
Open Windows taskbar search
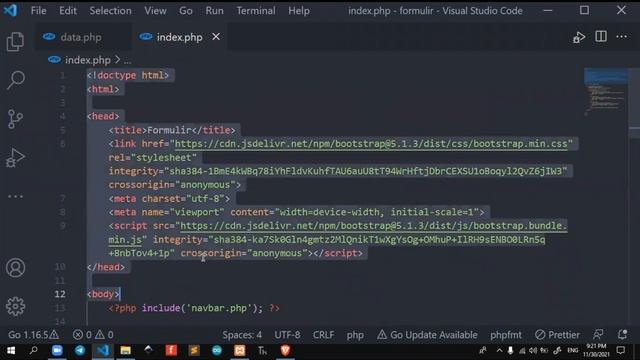coord(33,350)
